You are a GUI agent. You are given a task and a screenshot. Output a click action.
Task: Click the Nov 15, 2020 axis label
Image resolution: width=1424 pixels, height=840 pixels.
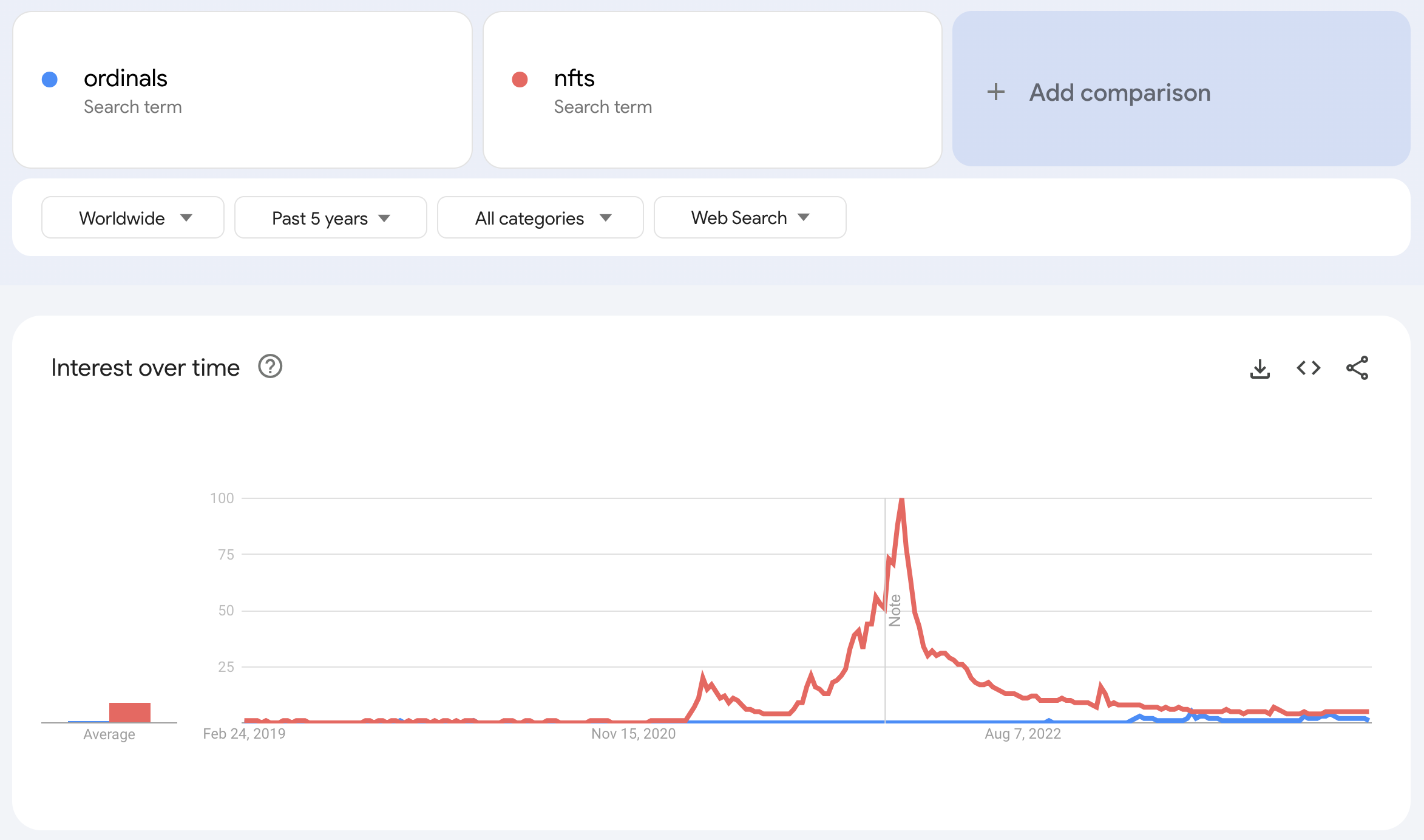(633, 734)
